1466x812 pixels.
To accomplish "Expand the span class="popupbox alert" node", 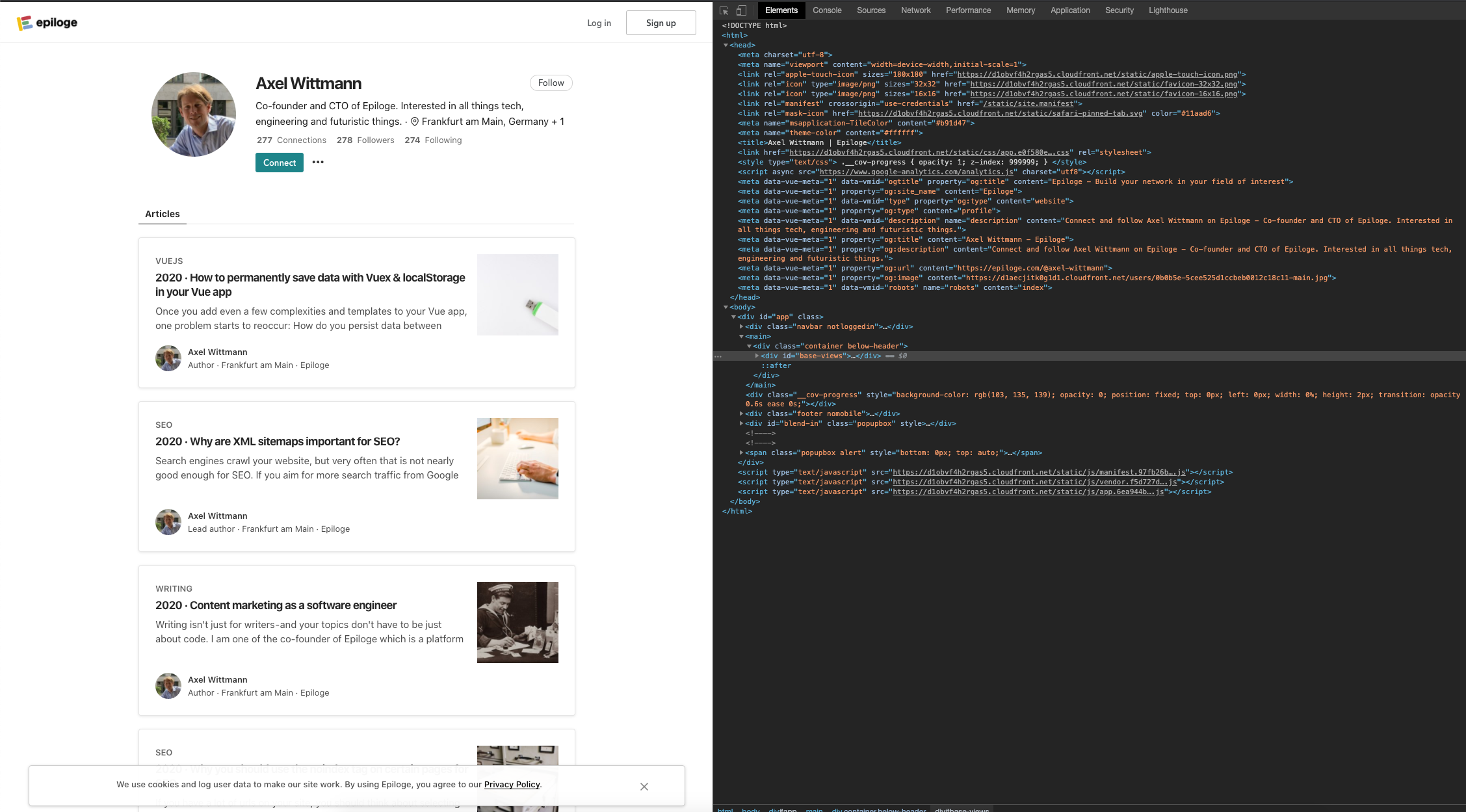I will point(741,452).
